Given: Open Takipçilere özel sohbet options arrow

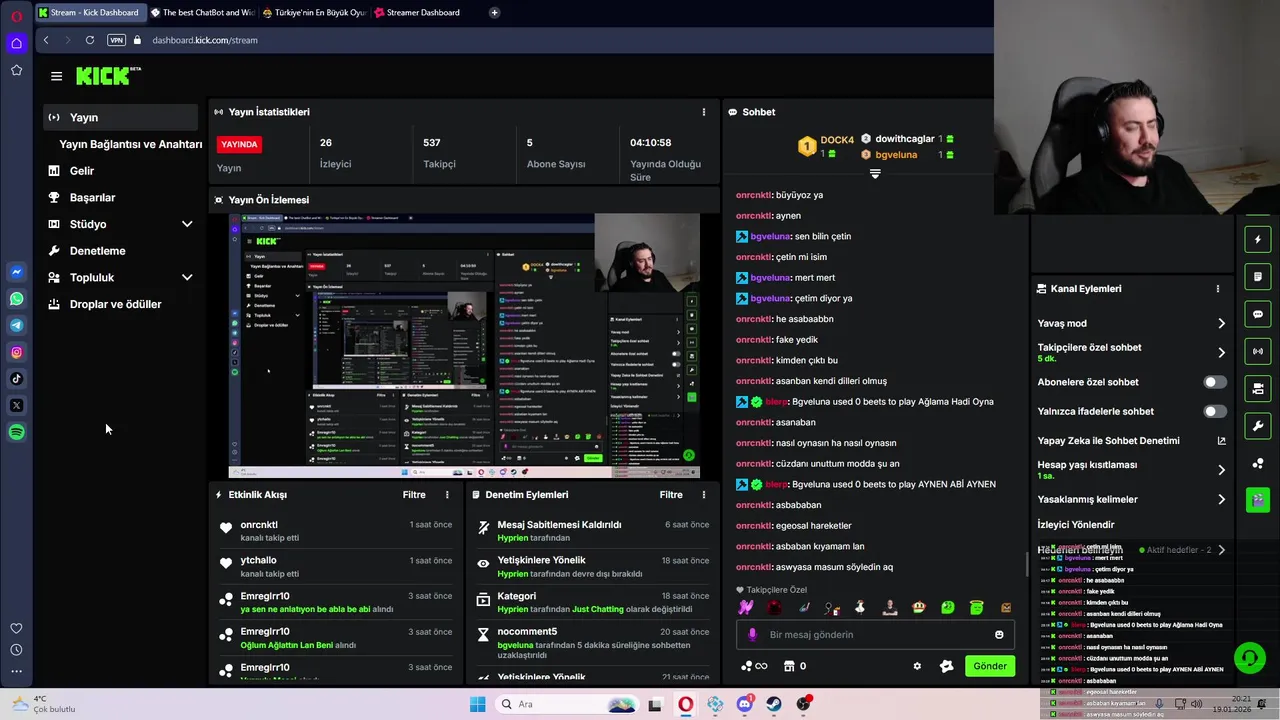Looking at the screenshot, I should [1221, 352].
